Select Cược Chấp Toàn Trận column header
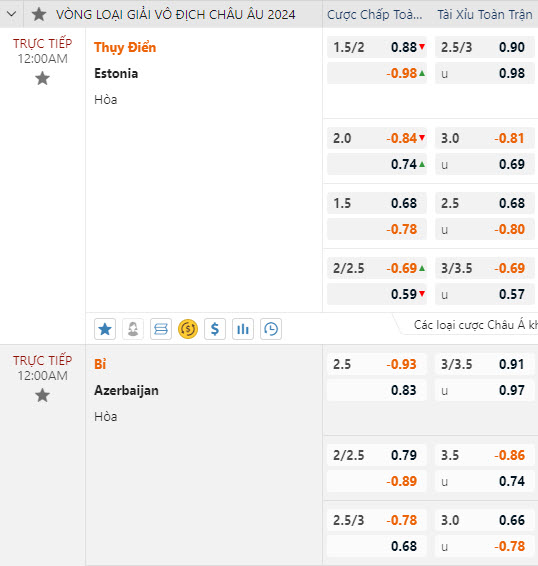This screenshot has height=566, width=538. point(375,14)
